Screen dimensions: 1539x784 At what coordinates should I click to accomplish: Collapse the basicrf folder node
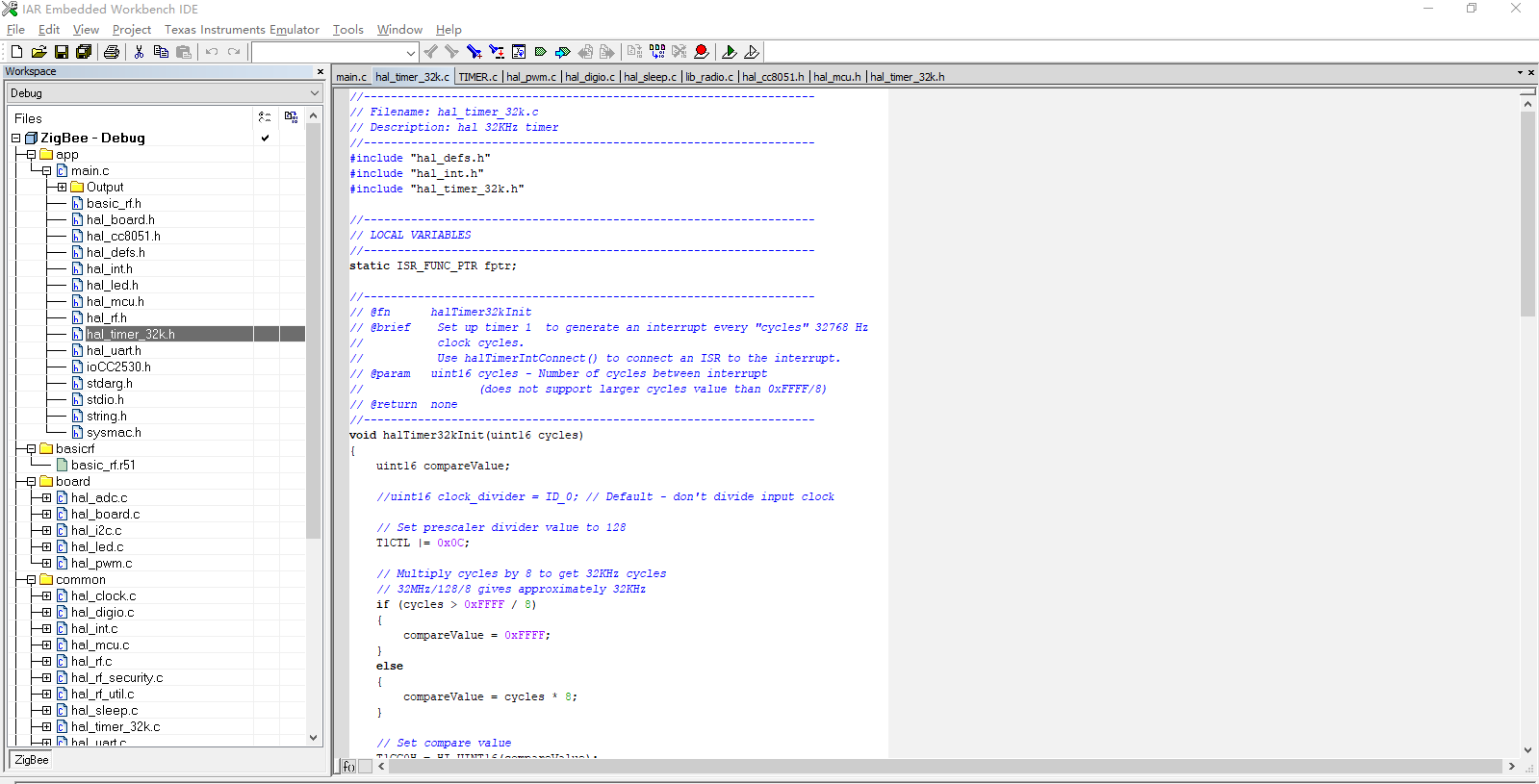(x=32, y=449)
